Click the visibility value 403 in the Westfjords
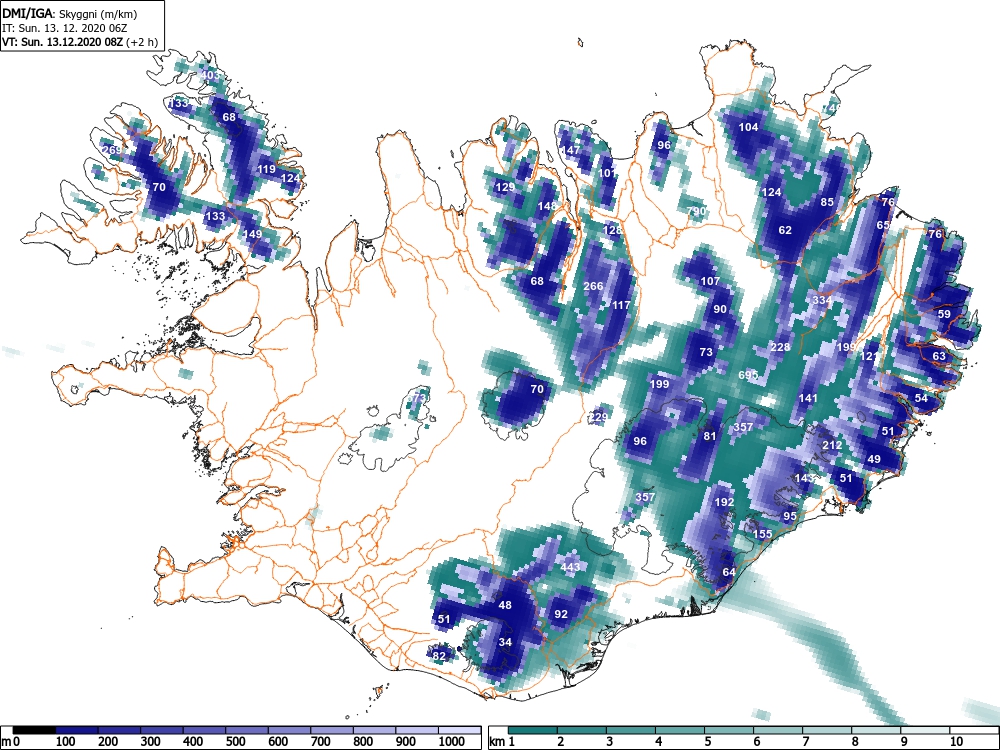1000x750 pixels. (x=210, y=75)
